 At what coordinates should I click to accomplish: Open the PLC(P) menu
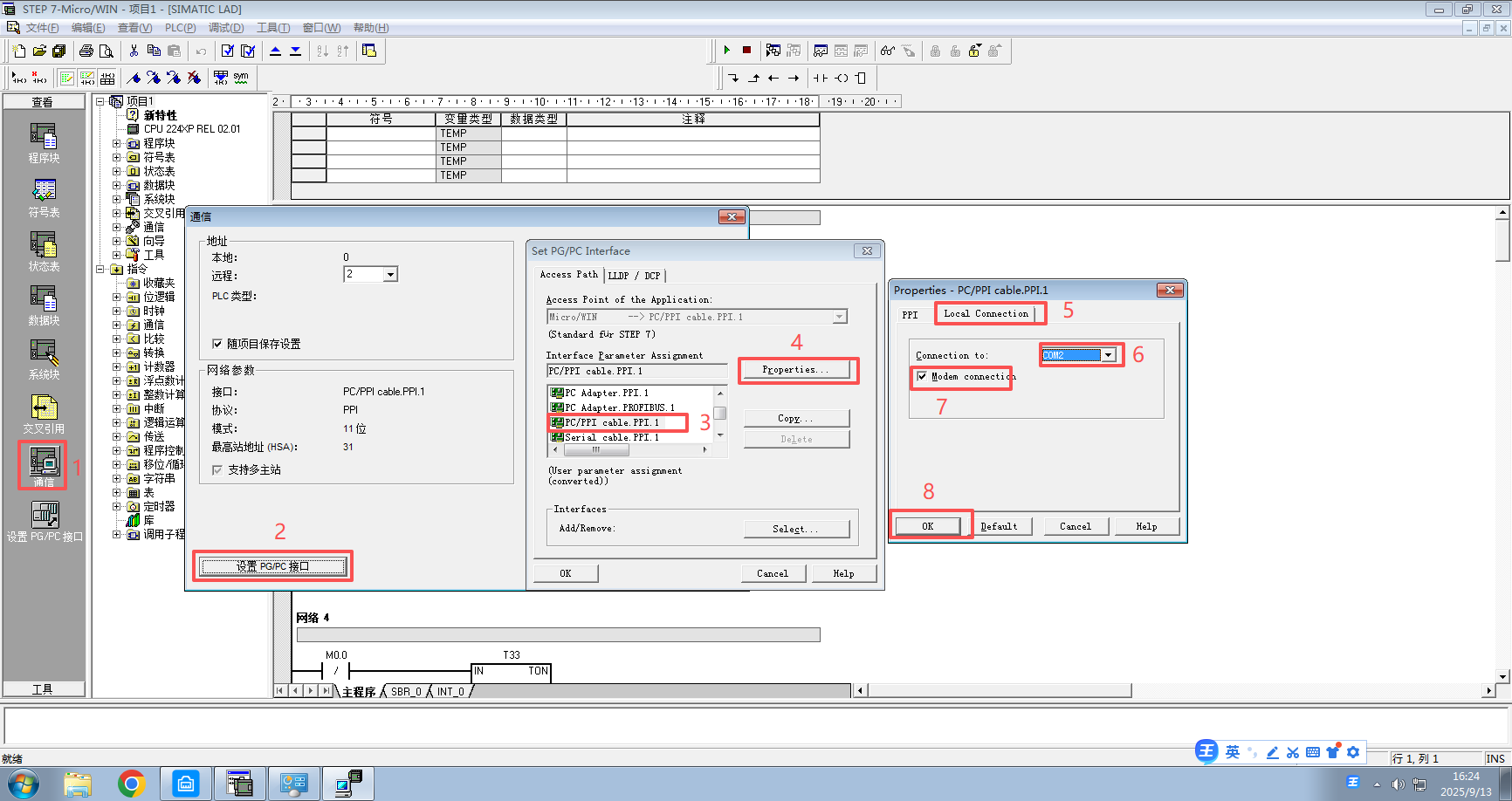point(180,28)
